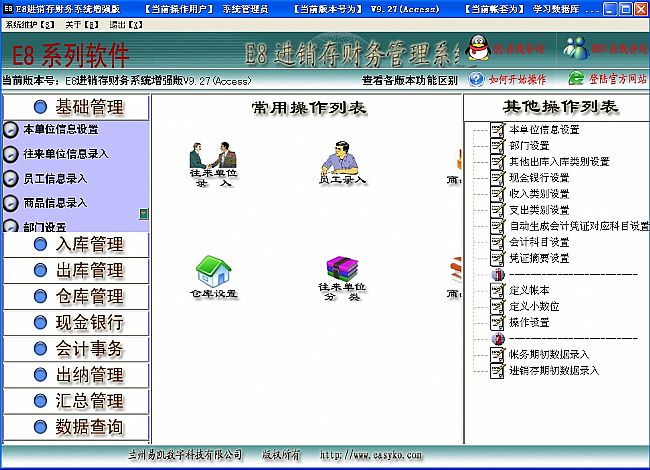Click 商品信息录入 text in left sidebar
Screen dimensions: 650x470
[55, 203]
